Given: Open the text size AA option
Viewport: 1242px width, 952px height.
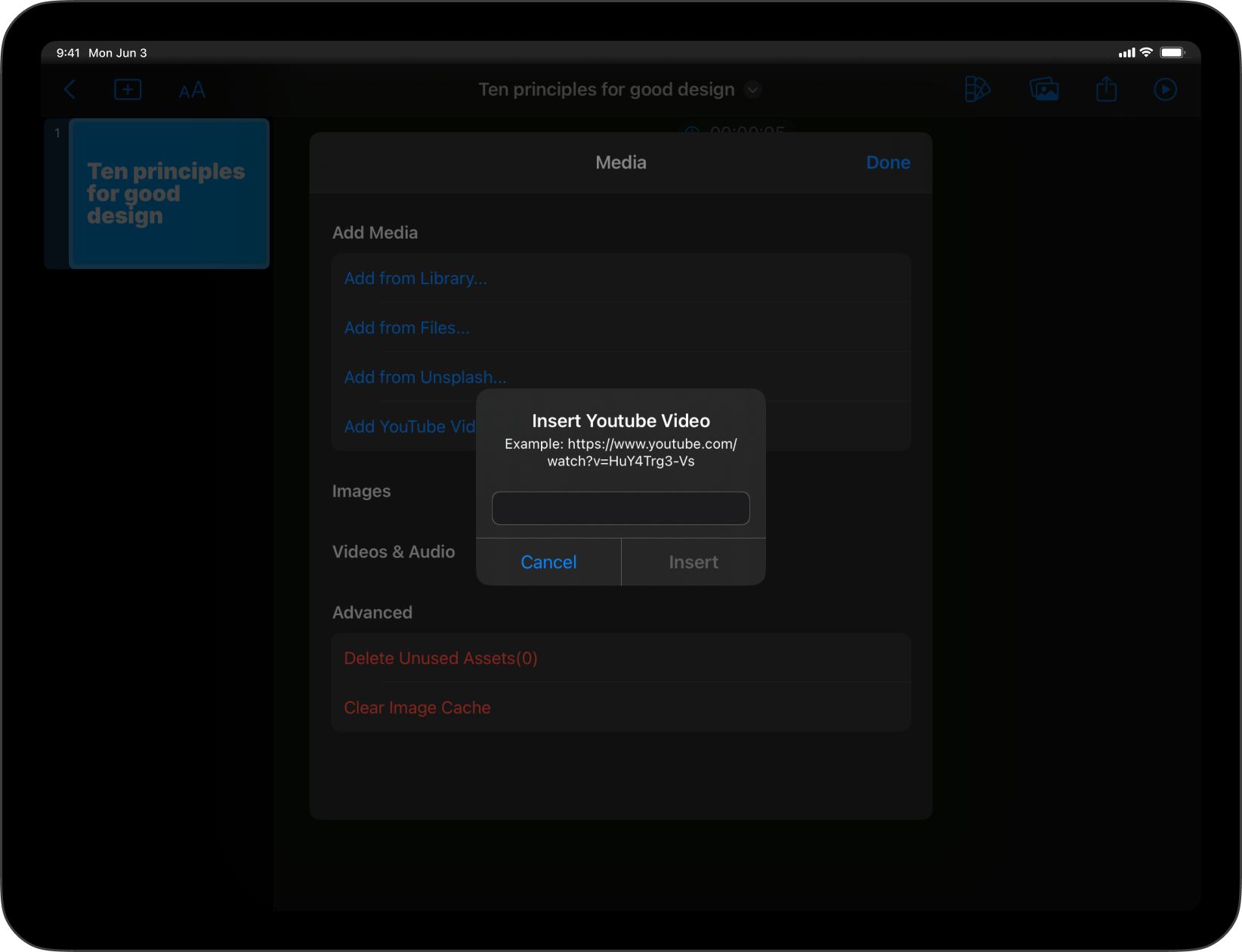Looking at the screenshot, I should pyautogui.click(x=192, y=90).
